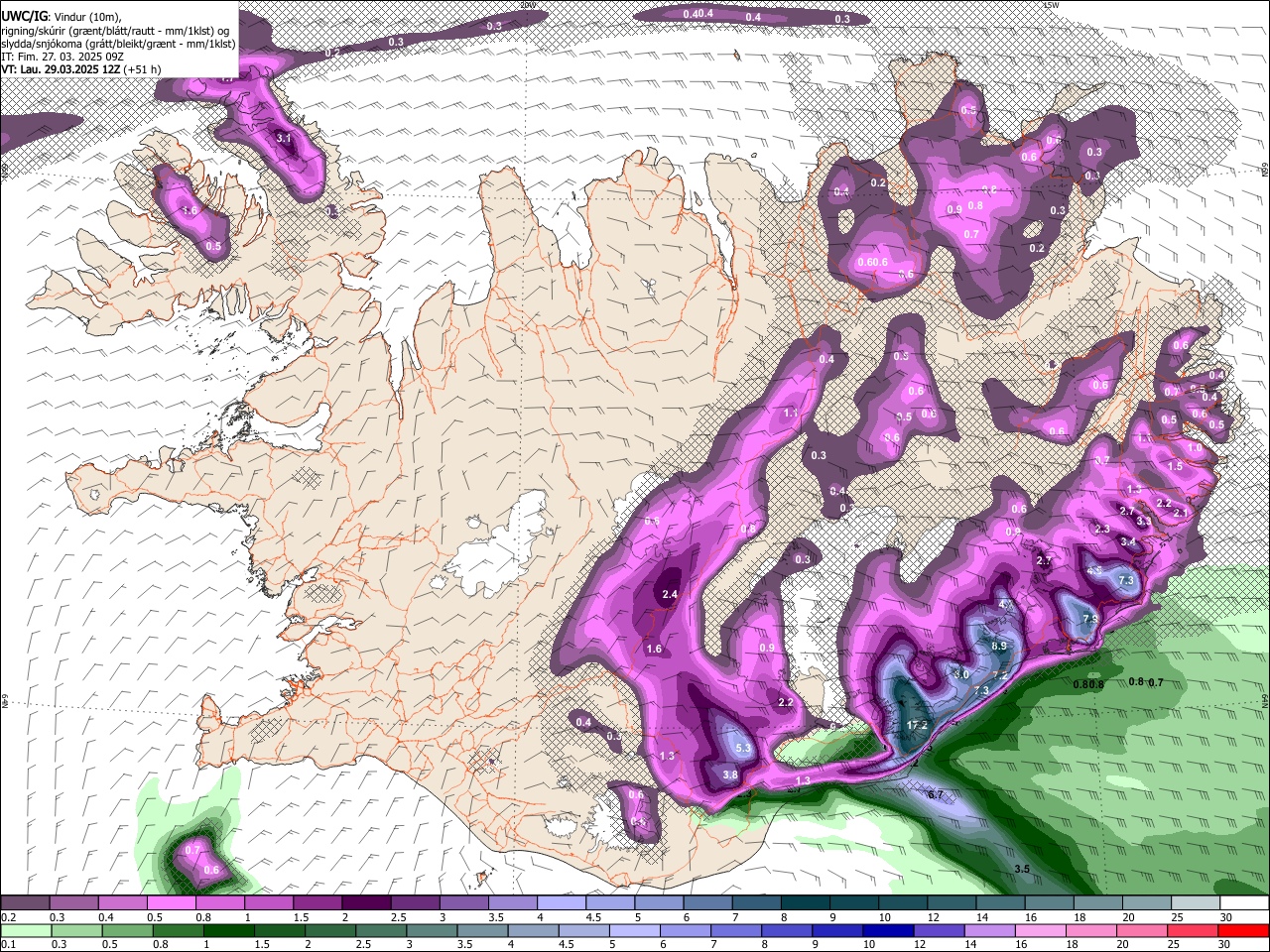The image size is (1270, 952).
Task: Click the 17.2 snowfall maximum value
Action: [917, 725]
